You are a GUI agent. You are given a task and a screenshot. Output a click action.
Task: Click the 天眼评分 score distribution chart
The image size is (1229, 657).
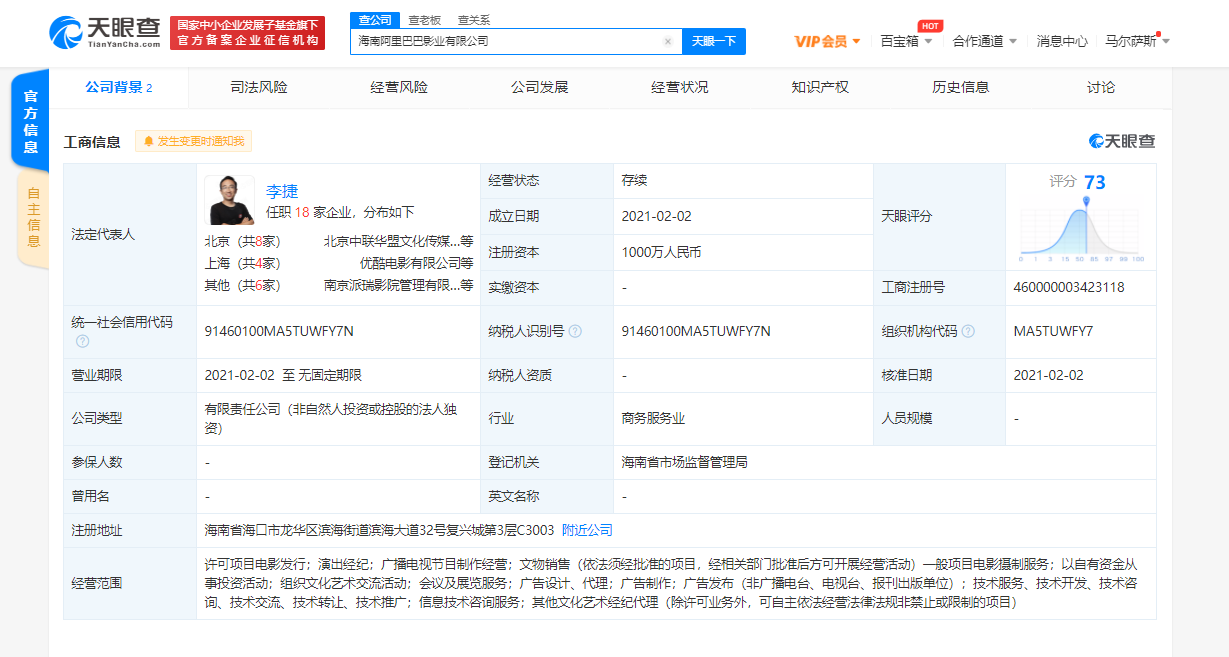point(1080,227)
